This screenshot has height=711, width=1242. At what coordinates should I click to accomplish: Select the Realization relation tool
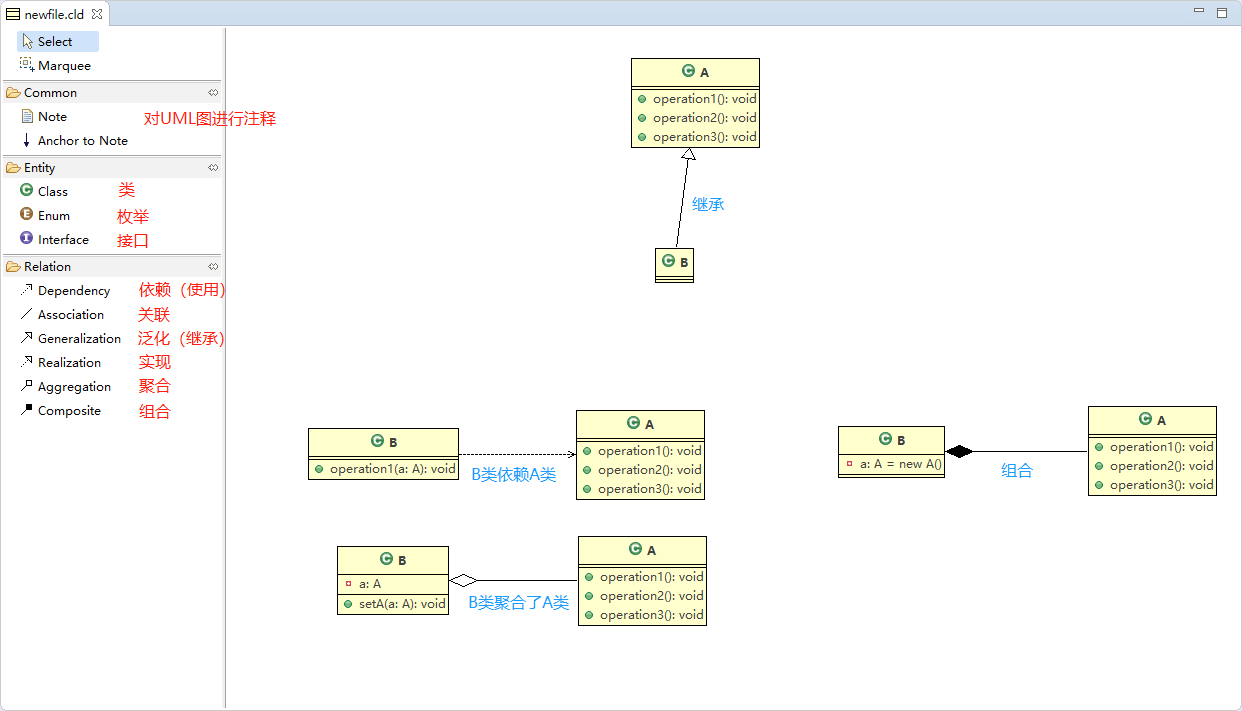[x=60, y=362]
